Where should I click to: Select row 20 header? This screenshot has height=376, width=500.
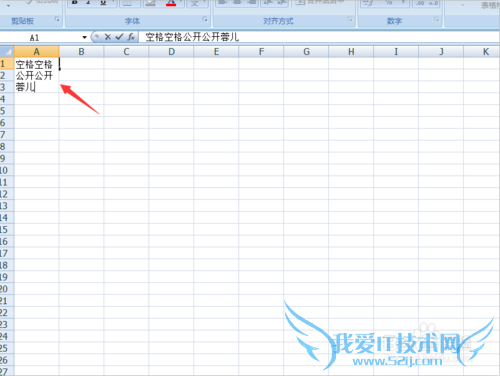tap(7, 289)
